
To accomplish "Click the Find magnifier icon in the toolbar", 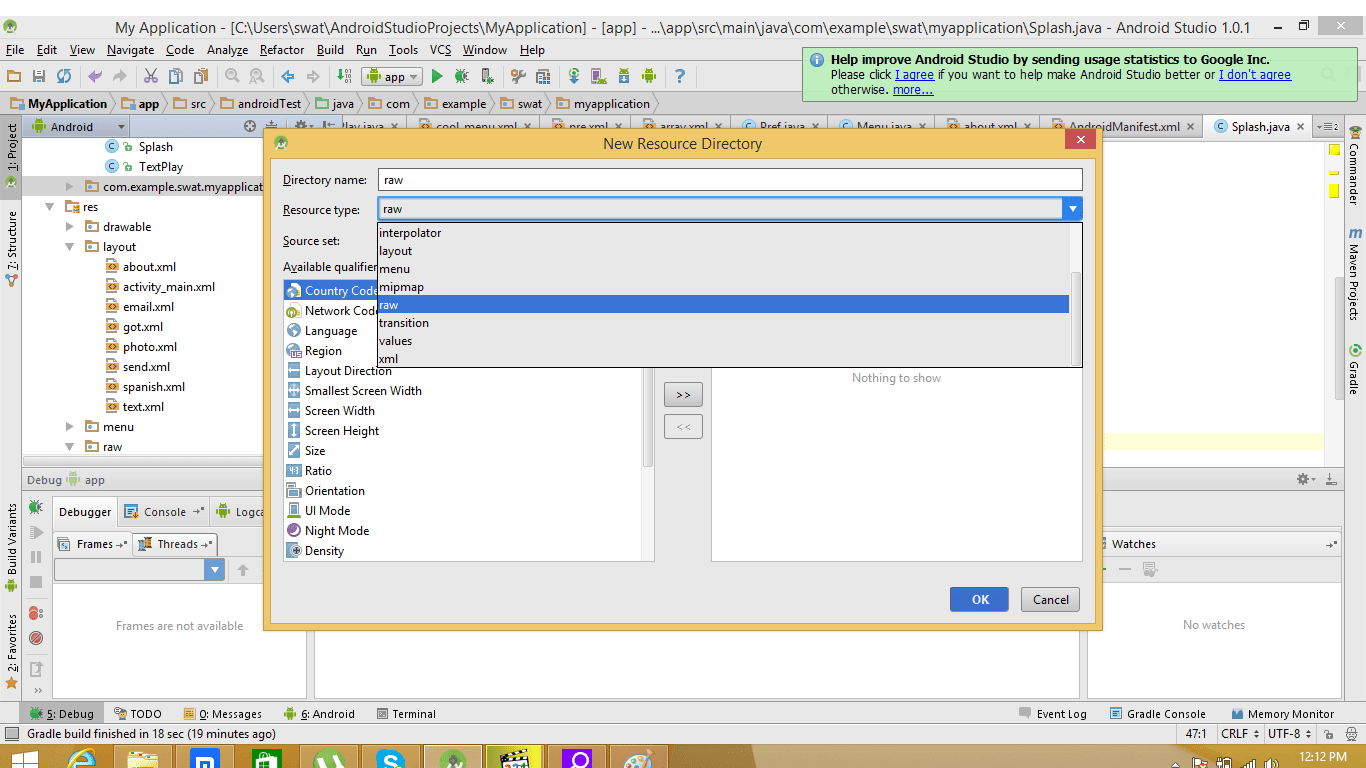I will [232, 76].
